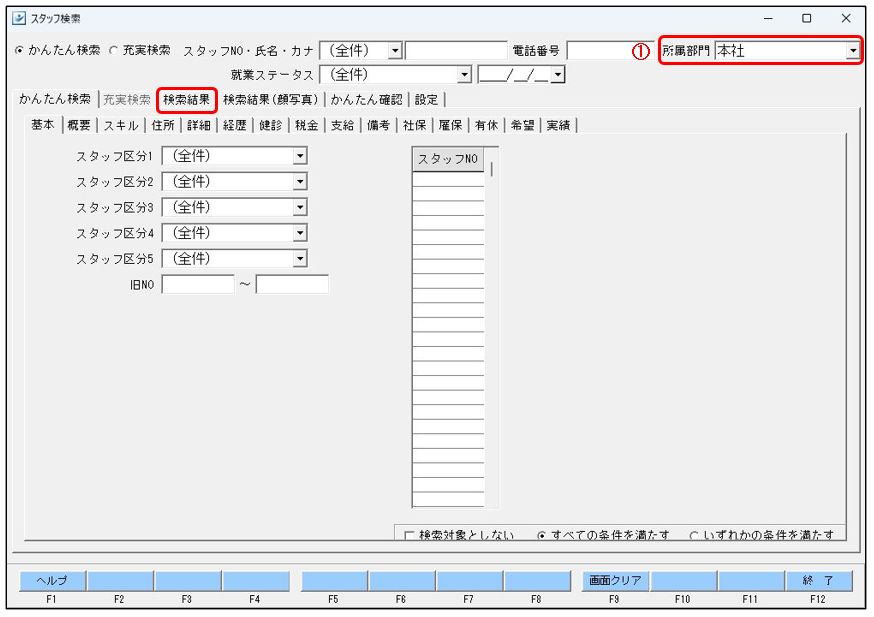Click the 就業ステータス date field
The height and width of the screenshot is (617, 874).
514,74
